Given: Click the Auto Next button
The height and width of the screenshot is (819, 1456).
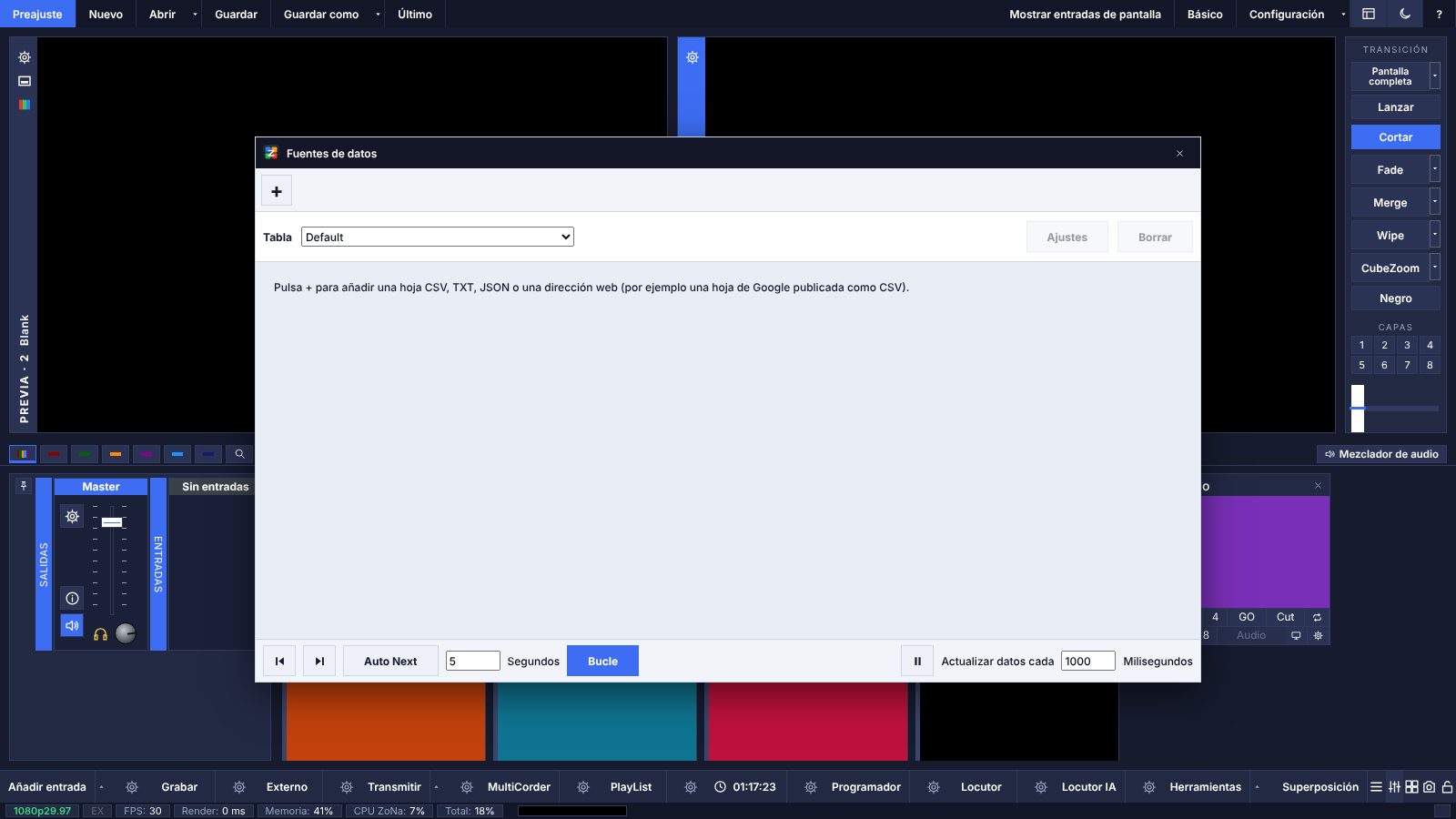Looking at the screenshot, I should [390, 662].
